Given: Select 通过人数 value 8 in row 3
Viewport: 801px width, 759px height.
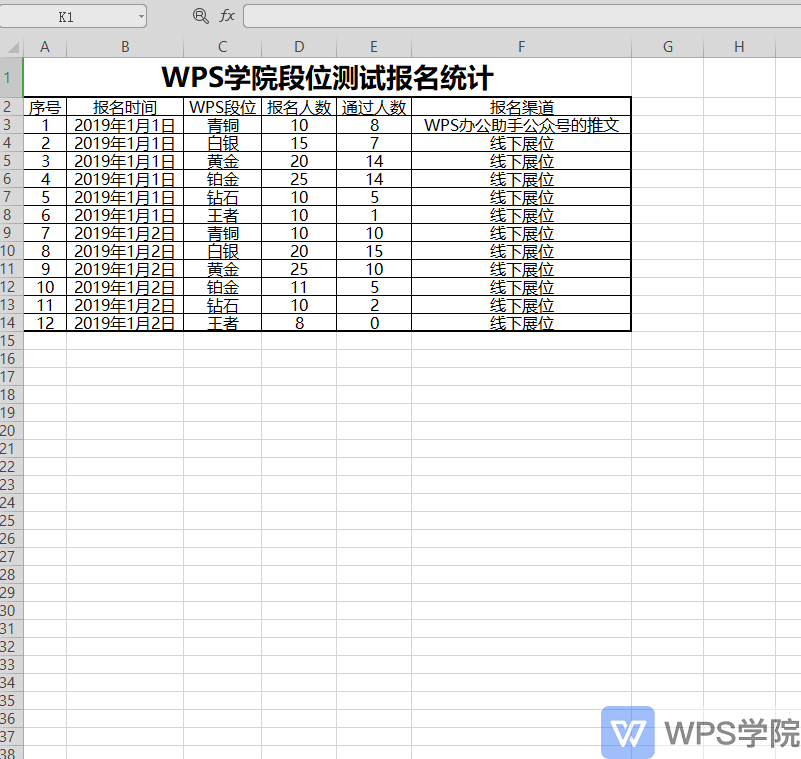Looking at the screenshot, I should tap(374, 125).
